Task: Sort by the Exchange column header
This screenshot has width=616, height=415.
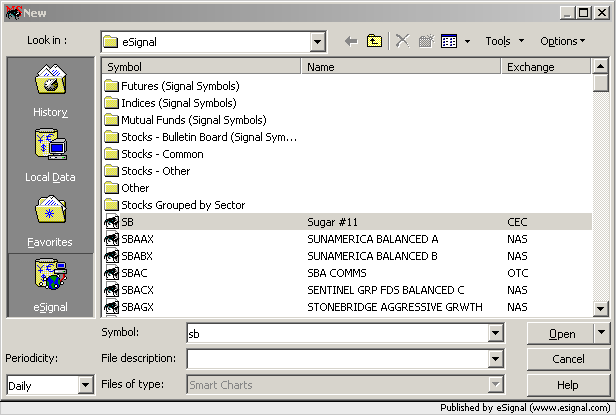Action: click(546, 66)
